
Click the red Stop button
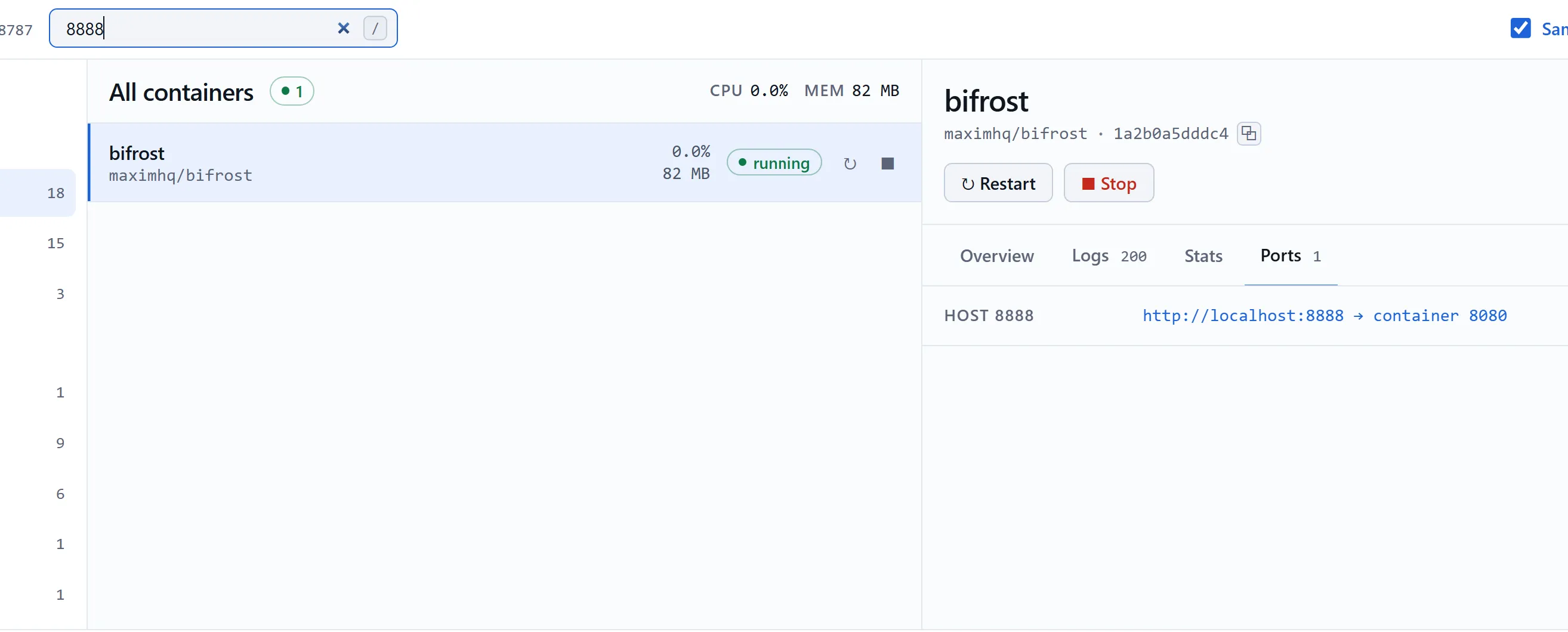tap(1109, 183)
